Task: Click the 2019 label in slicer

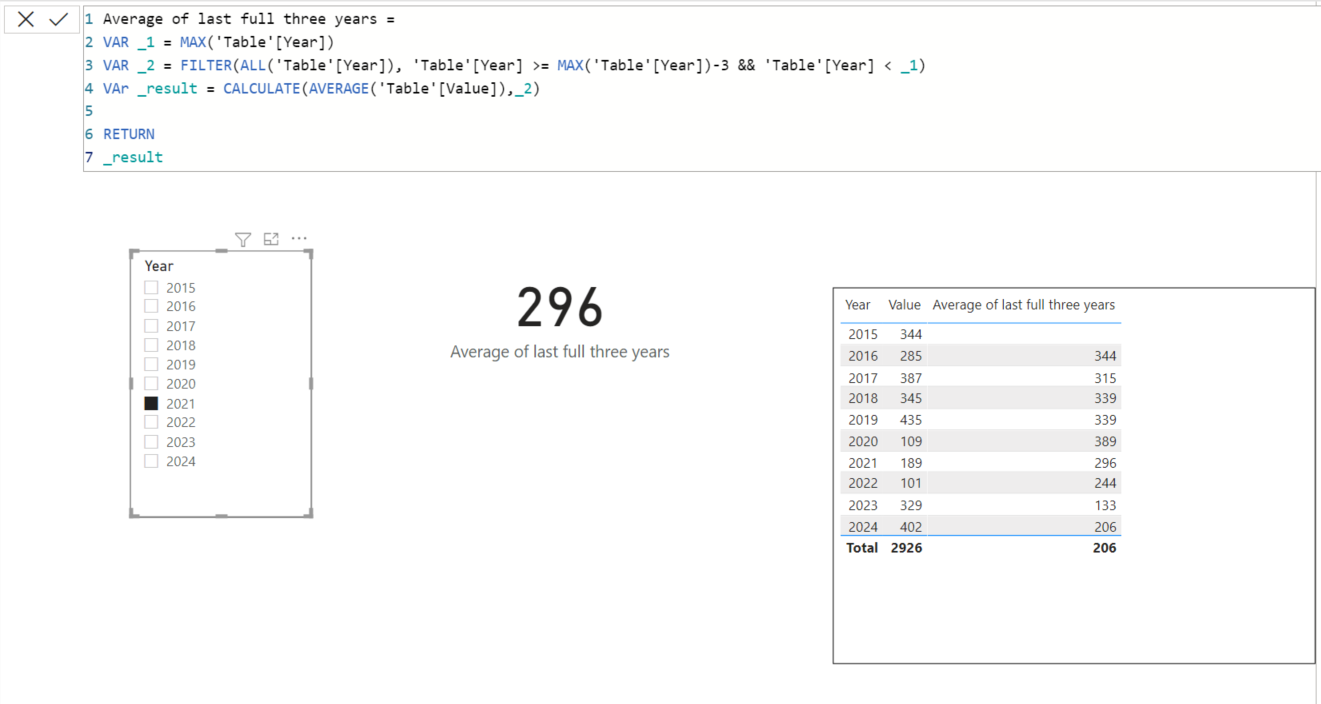Action: 181,364
